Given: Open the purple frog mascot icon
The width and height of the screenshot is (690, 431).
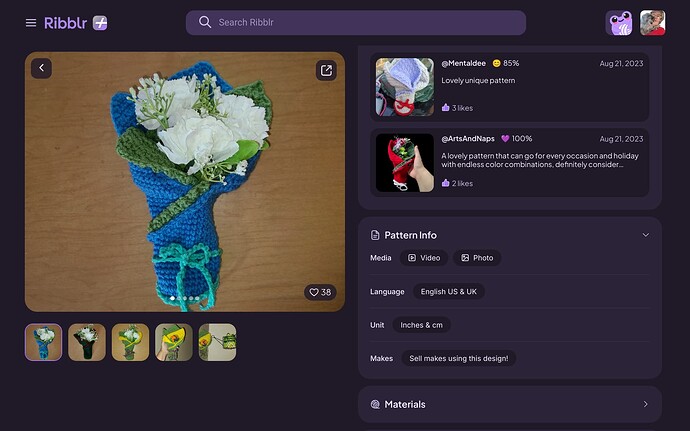Looking at the screenshot, I should 619,23.
